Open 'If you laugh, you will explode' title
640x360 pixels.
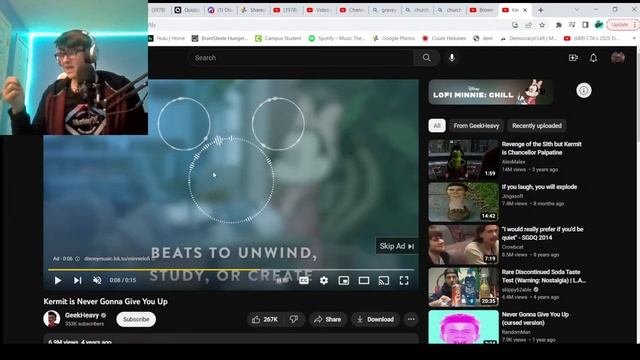[x=539, y=187]
